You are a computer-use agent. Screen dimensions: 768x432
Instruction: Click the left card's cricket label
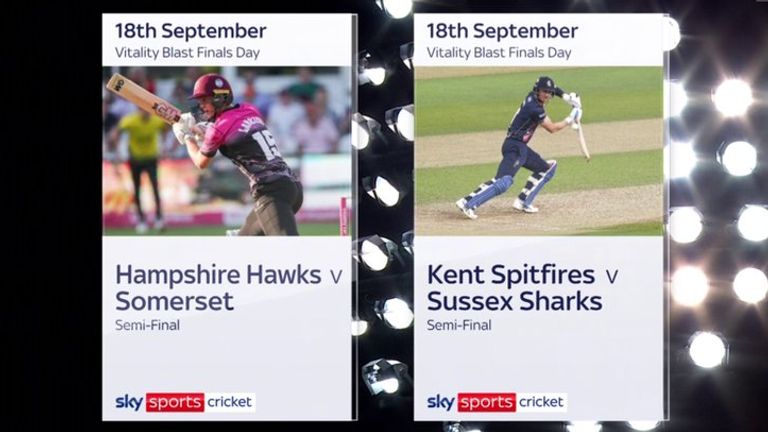coord(229,402)
